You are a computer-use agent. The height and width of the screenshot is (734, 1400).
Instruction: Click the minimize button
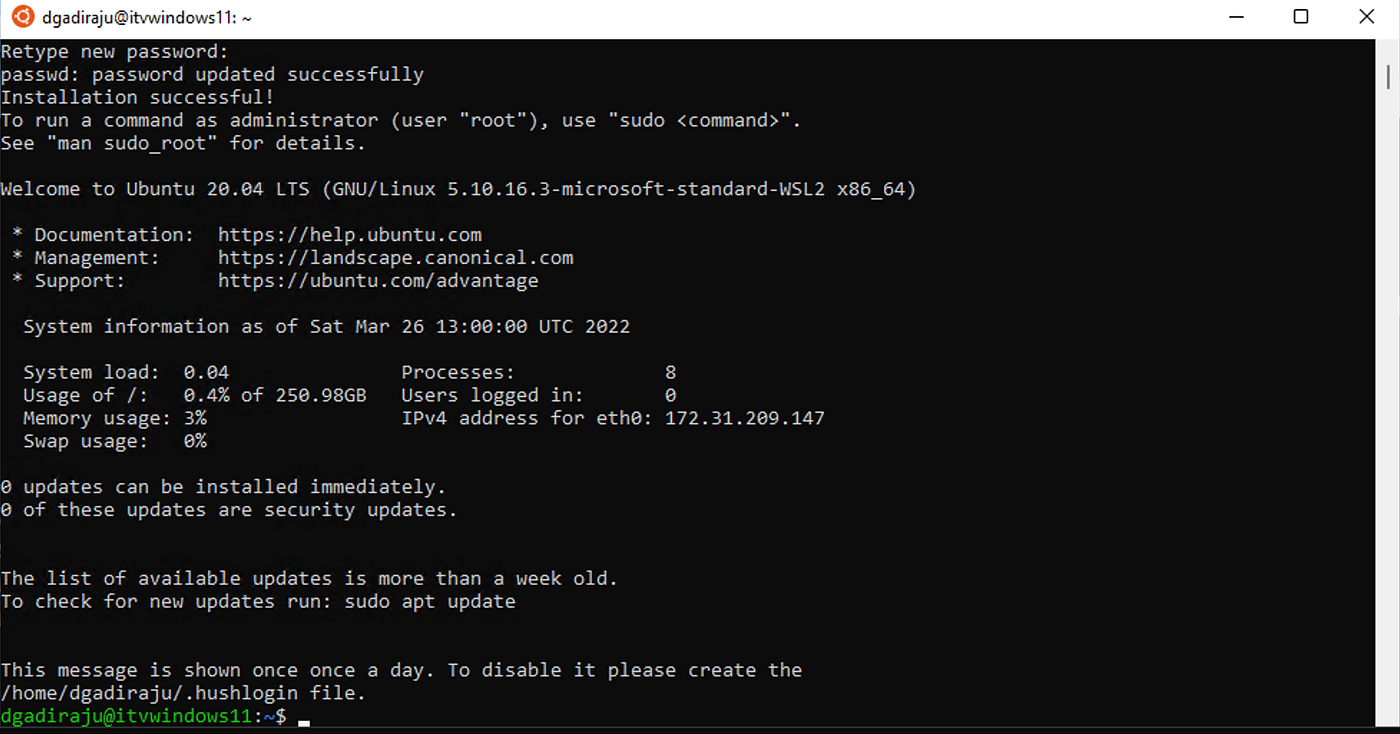[1236, 16]
